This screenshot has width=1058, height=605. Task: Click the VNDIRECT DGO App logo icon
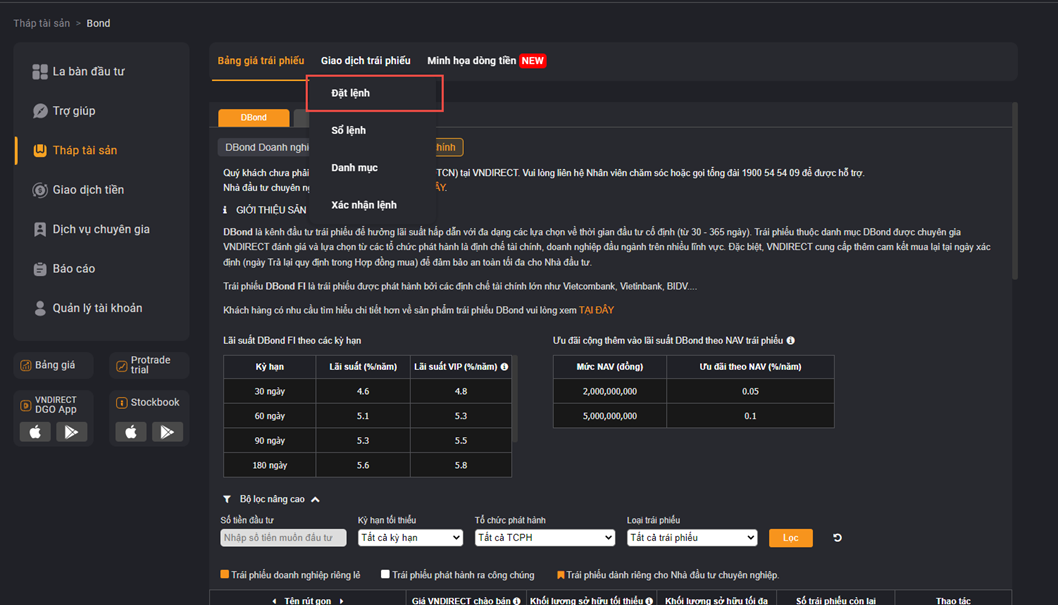click(x=26, y=405)
